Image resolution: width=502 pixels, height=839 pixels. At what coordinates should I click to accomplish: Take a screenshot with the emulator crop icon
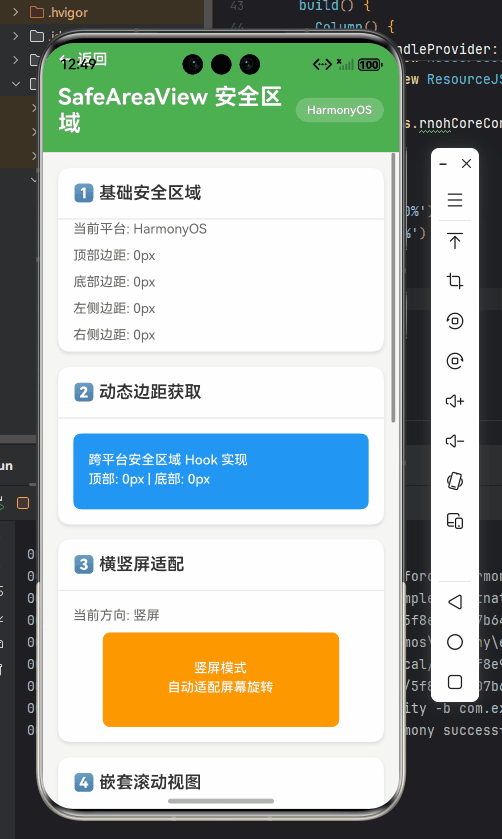[455, 281]
